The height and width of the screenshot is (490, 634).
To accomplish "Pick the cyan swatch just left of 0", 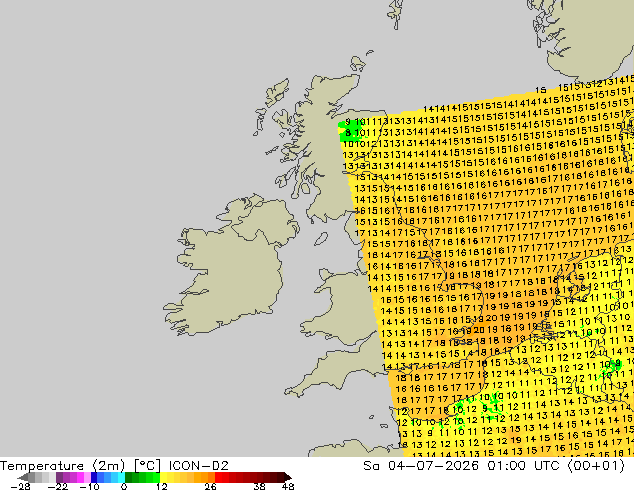I will point(121,477).
